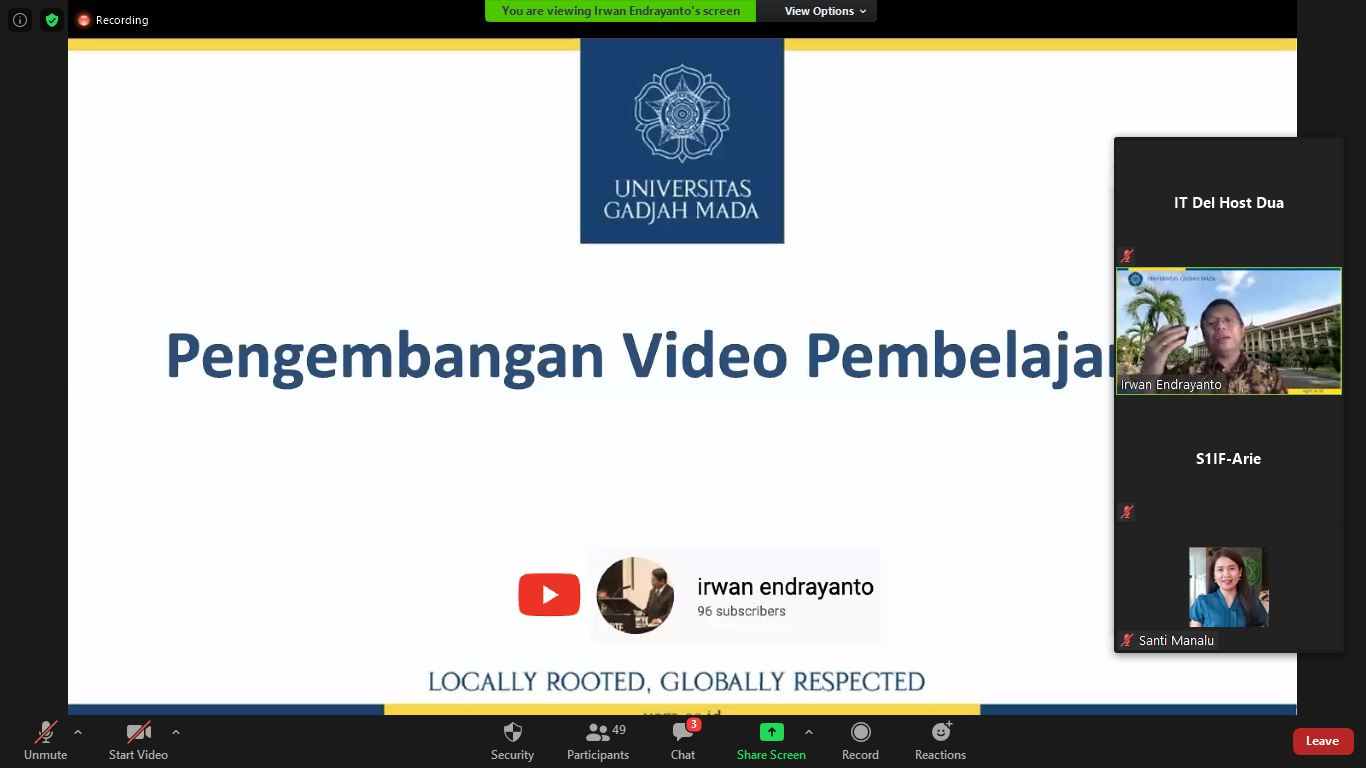Select Irwan Endrayanto's video tile

click(1229, 331)
